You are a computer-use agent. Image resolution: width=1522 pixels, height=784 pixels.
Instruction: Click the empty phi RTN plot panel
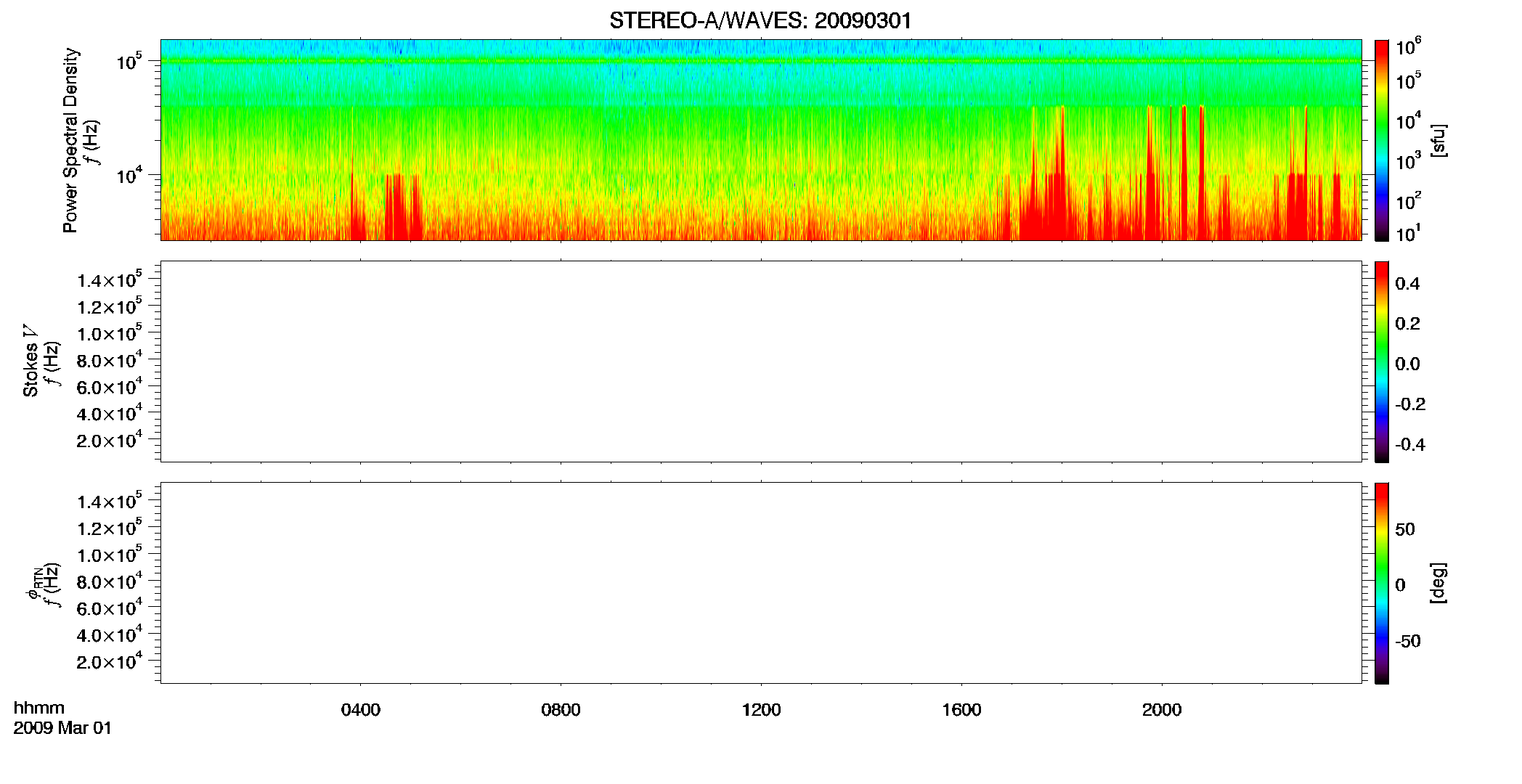click(761, 583)
